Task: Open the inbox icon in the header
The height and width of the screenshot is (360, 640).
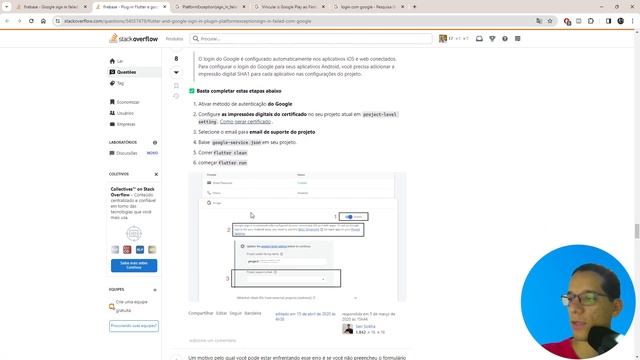Action: (479, 38)
